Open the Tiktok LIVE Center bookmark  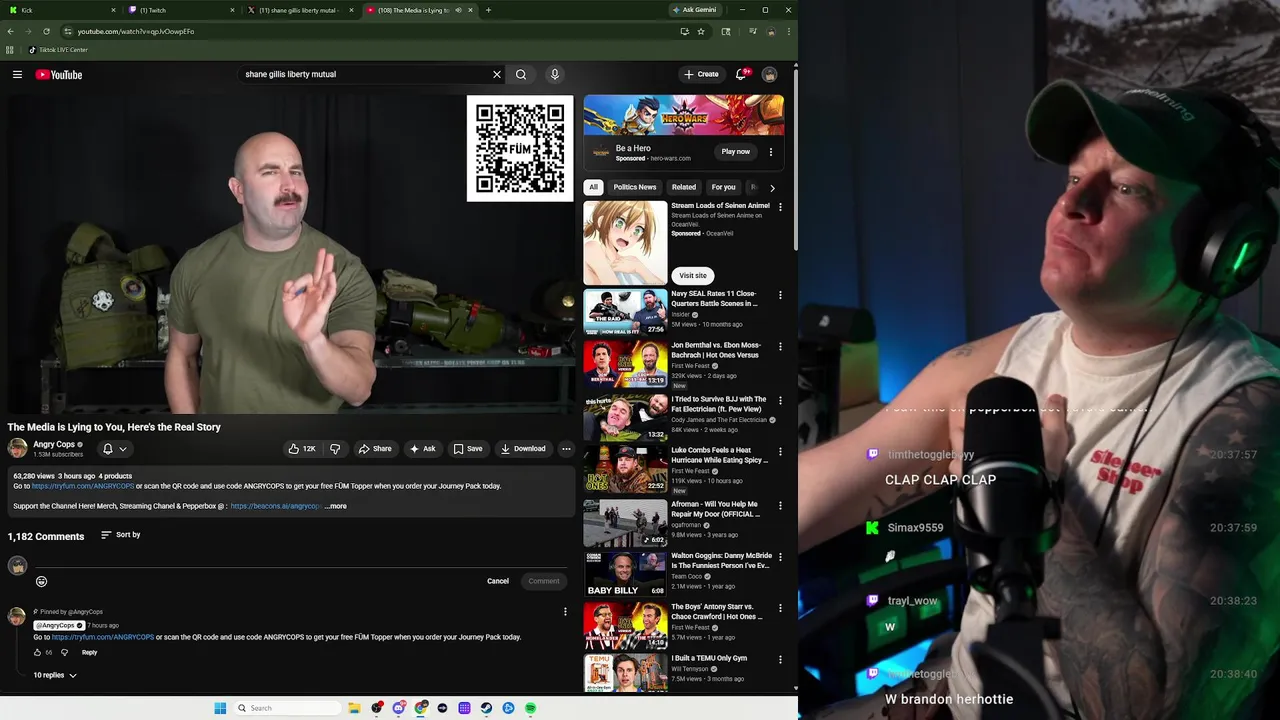[x=58, y=50]
